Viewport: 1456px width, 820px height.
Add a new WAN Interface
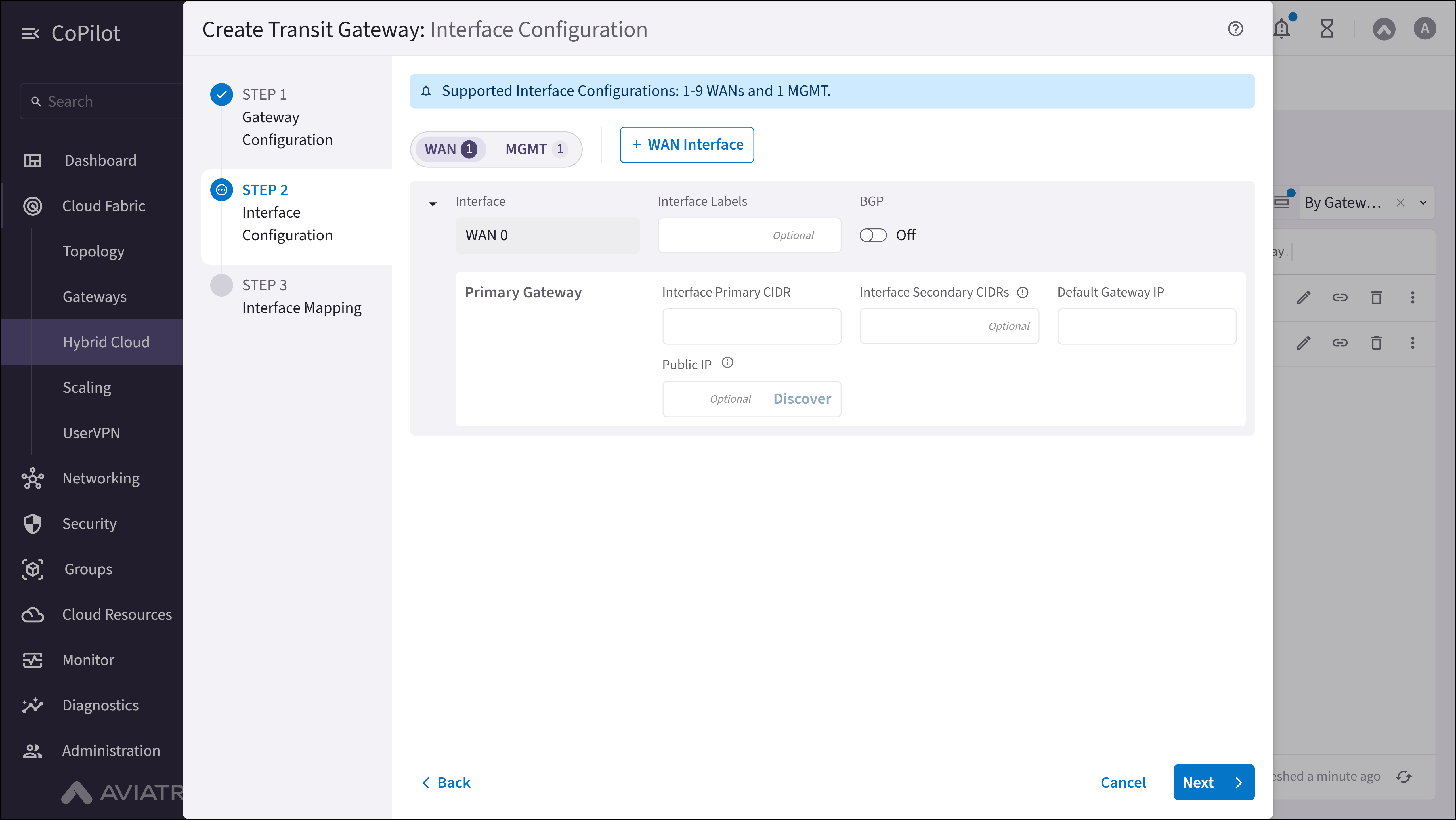687,145
